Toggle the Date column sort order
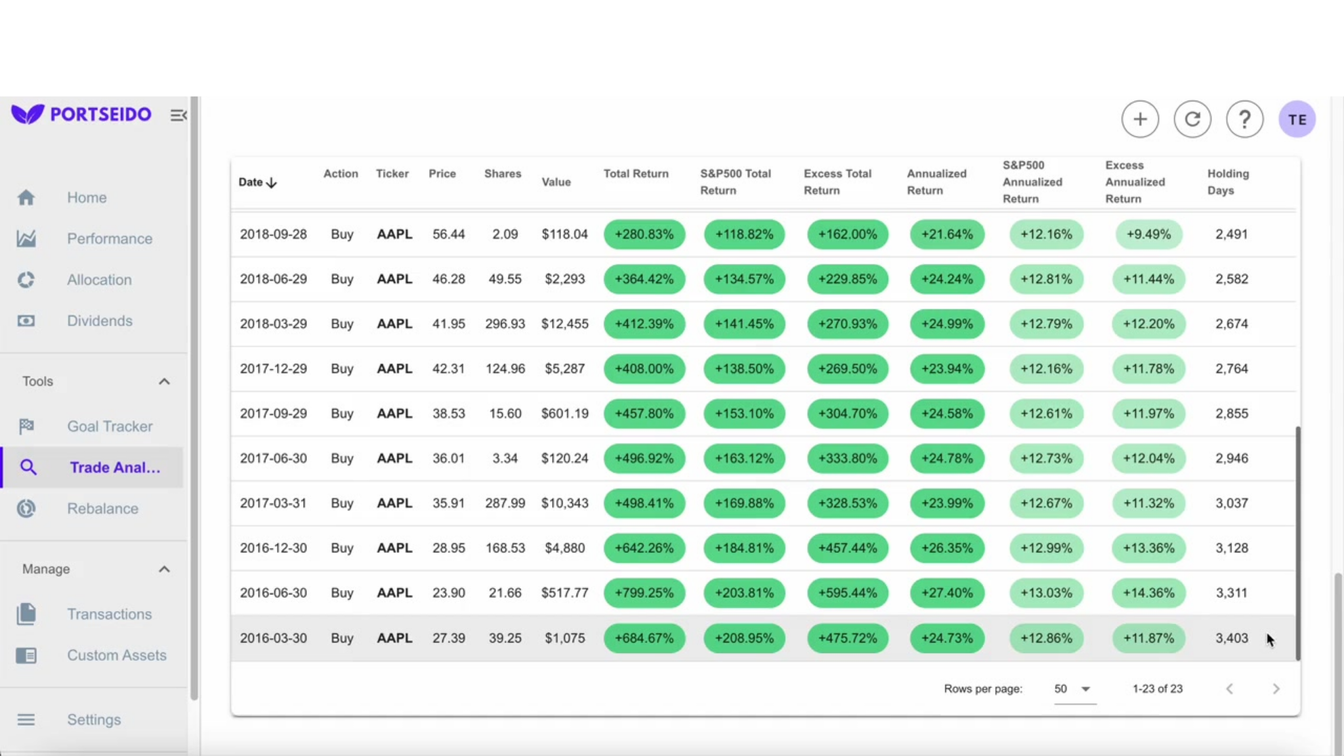Screen dimensions: 1344x756 click(257, 182)
